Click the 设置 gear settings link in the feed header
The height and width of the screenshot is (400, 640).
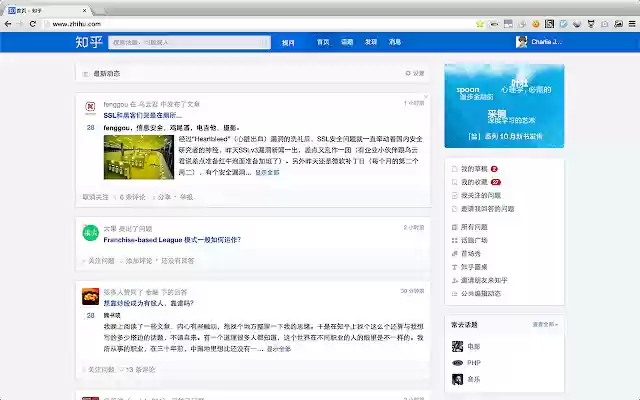415,73
